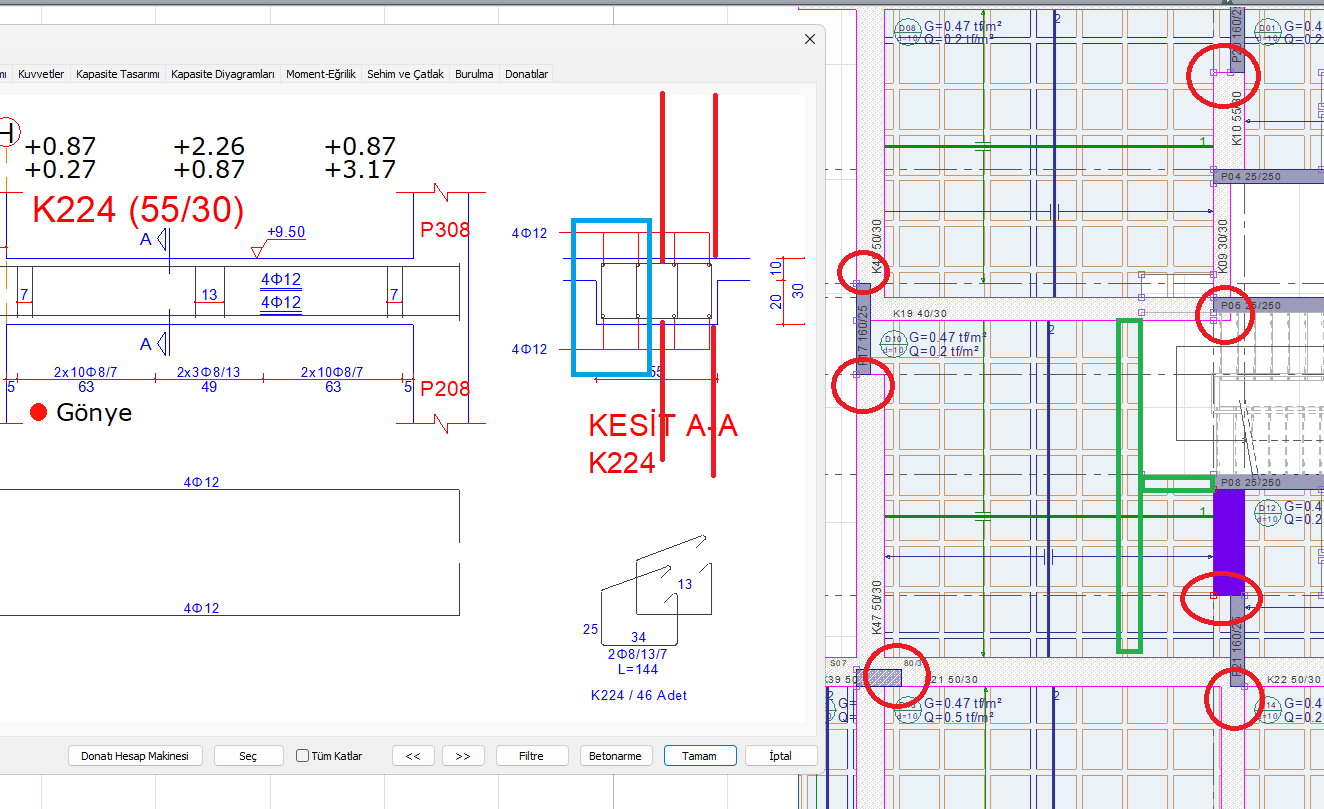Open the Betonarme settings button
The width and height of the screenshot is (1324, 809).
tap(615, 756)
